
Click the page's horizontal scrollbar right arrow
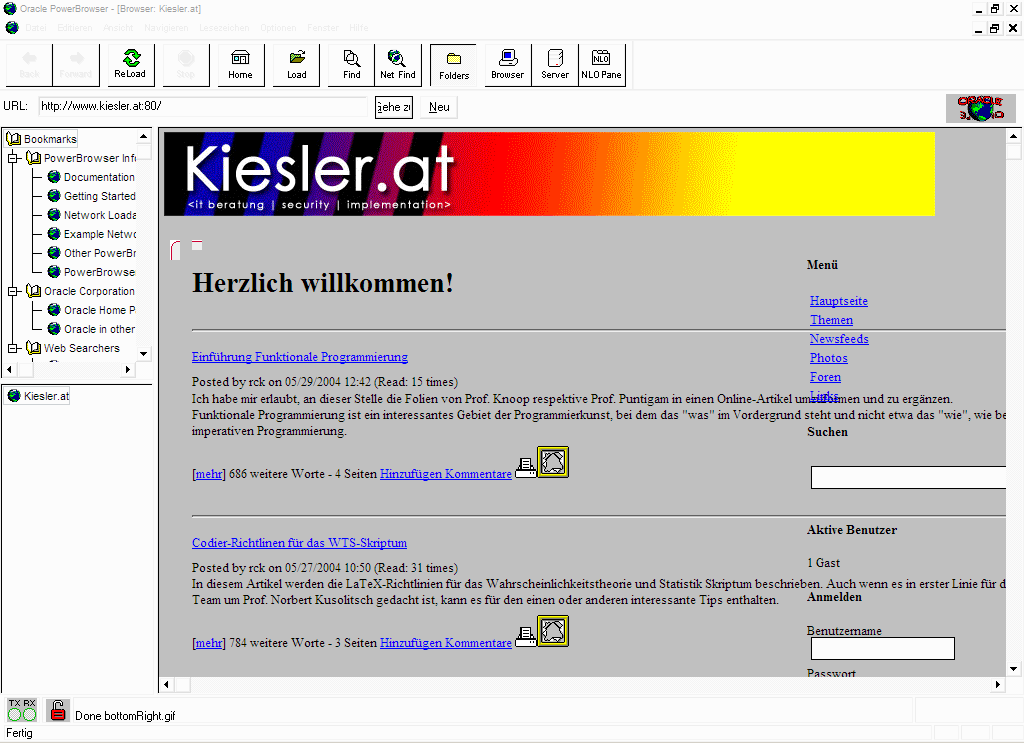click(x=998, y=685)
